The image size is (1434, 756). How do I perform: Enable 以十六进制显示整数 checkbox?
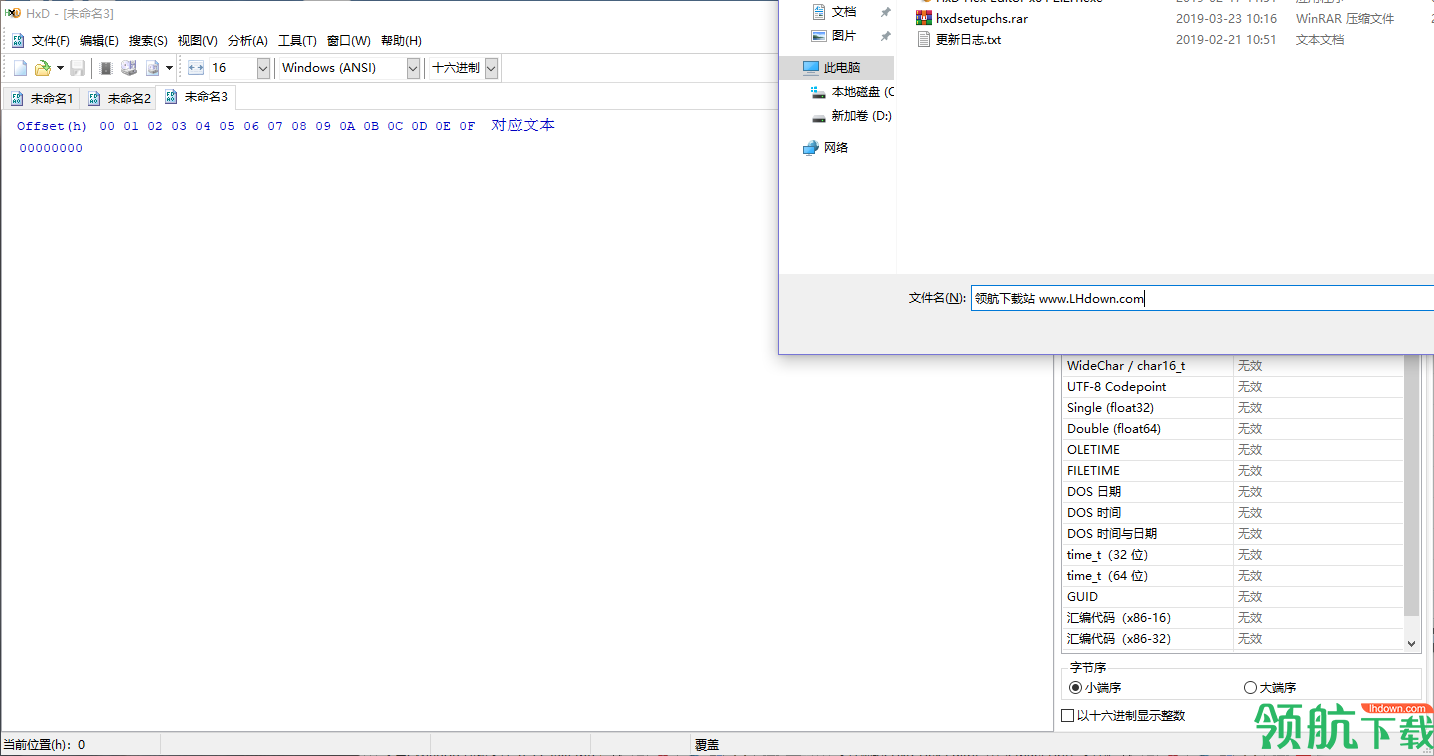1067,715
